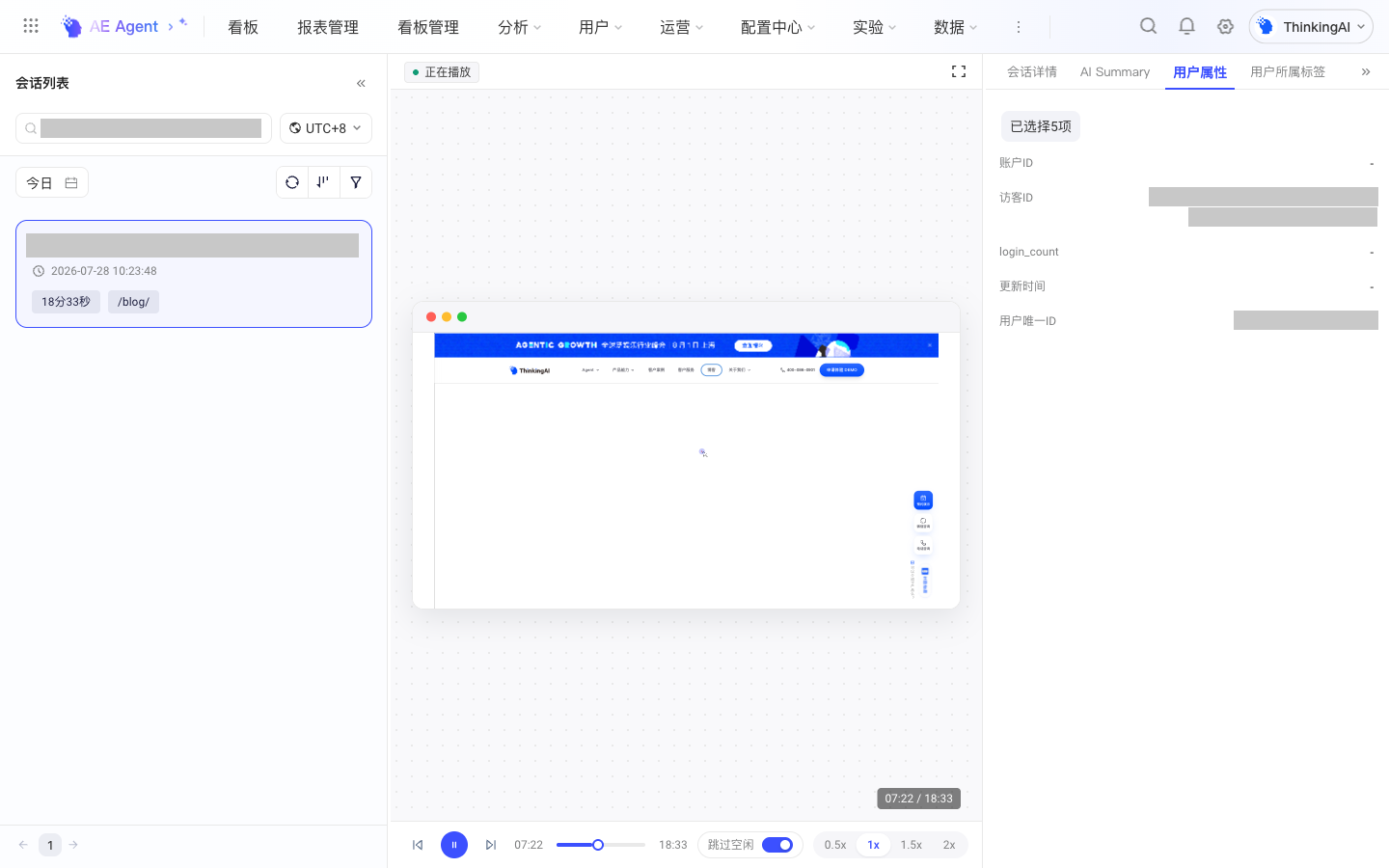Select the session card dated 2026-07-28 10:23:48

point(194,274)
